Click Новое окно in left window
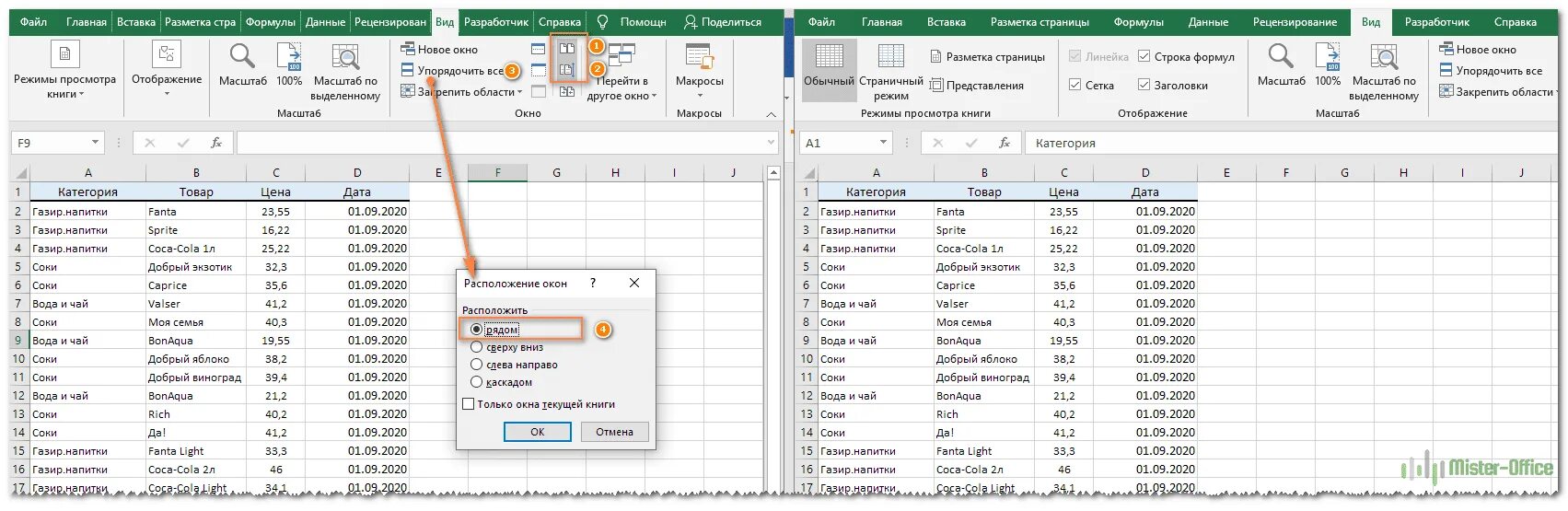The width and height of the screenshot is (1568, 511). [439, 49]
